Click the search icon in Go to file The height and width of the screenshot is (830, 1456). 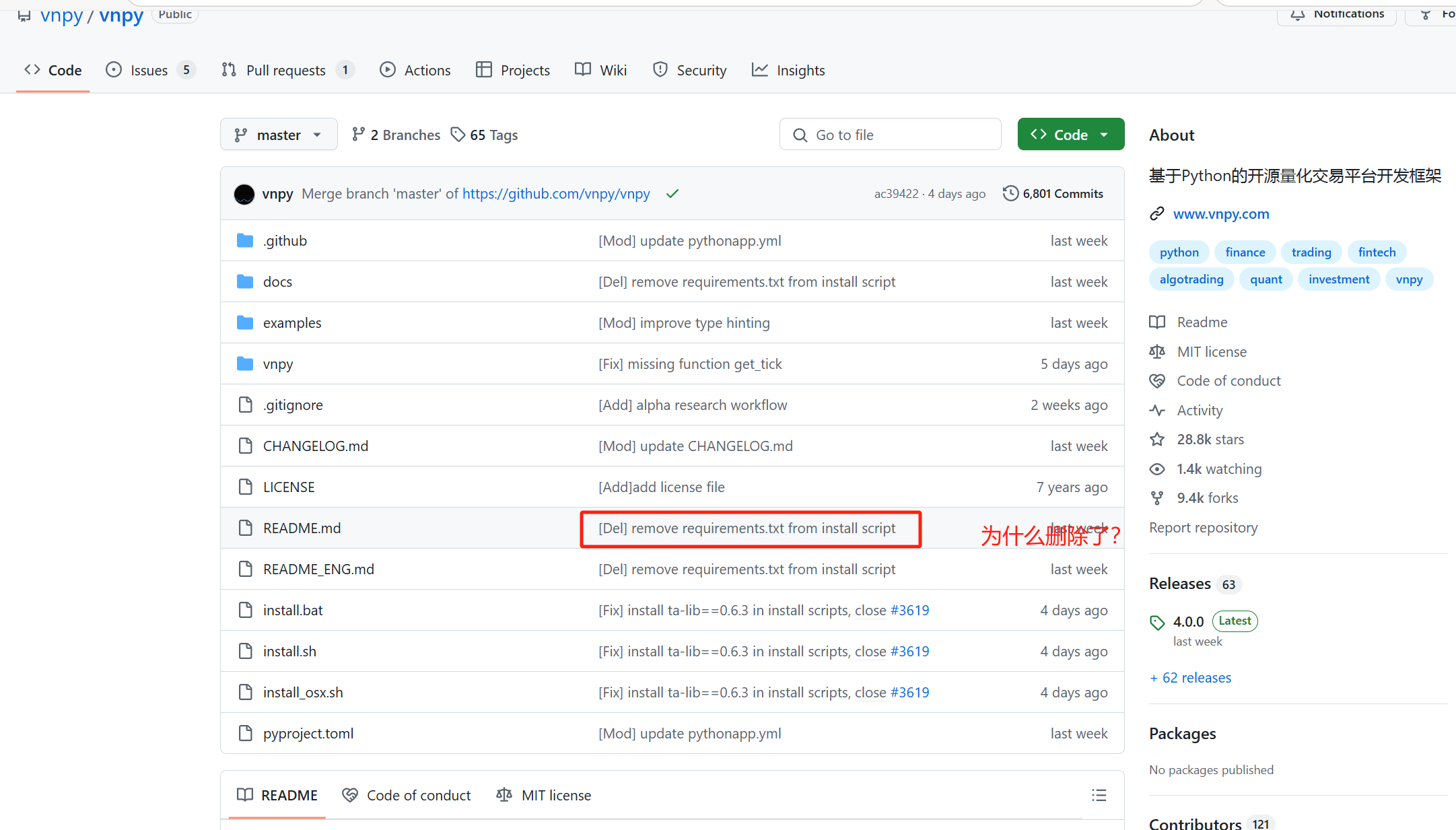800,135
